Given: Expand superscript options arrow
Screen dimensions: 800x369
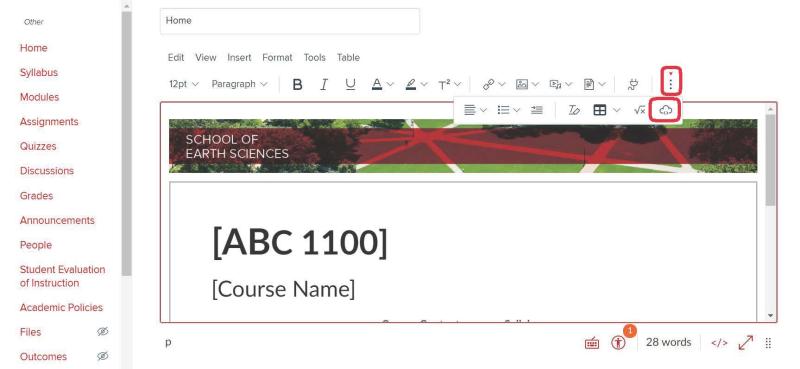Looking at the screenshot, I should 458,84.
